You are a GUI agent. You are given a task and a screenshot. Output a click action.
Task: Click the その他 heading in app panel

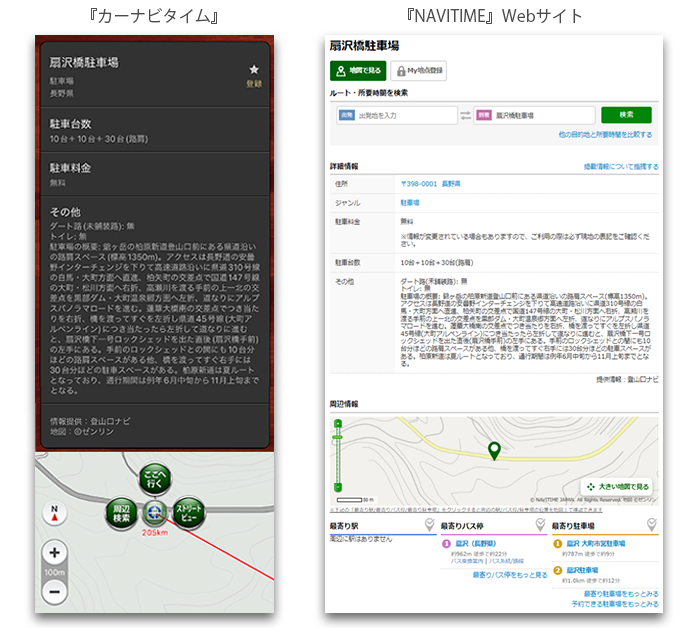pyautogui.click(x=65, y=212)
